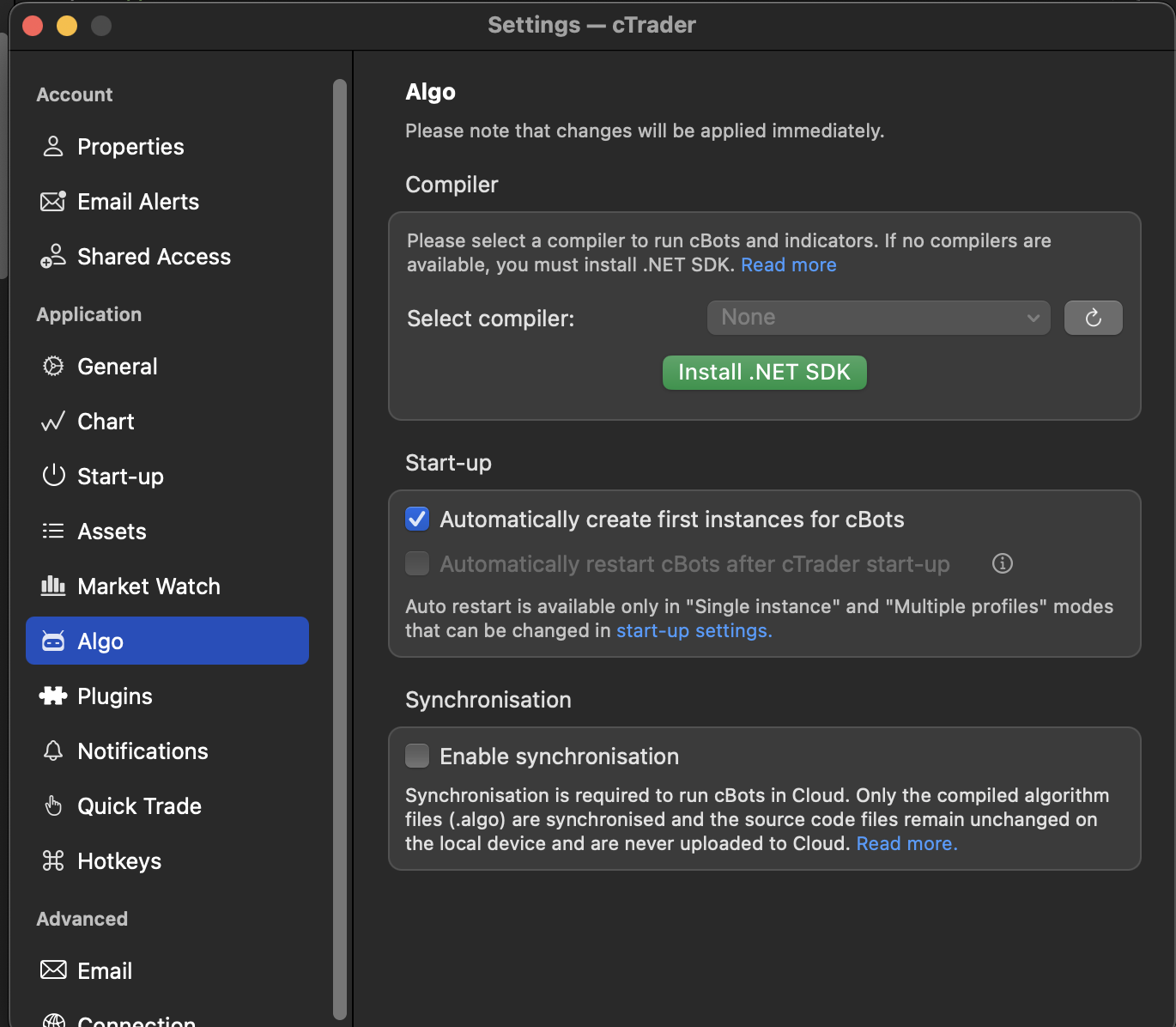Open Email Alerts settings page
The image size is (1176, 1027).
[167, 202]
